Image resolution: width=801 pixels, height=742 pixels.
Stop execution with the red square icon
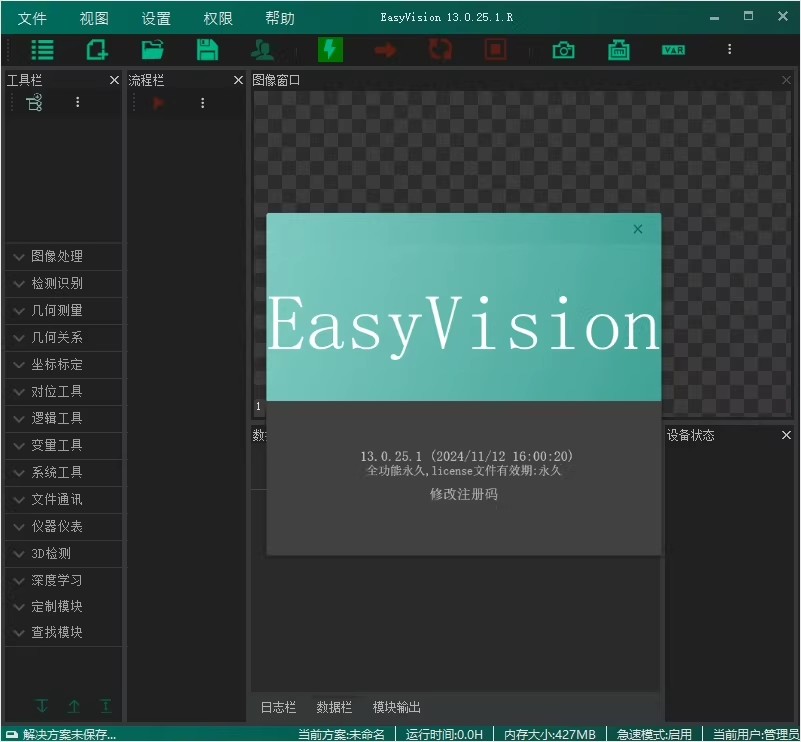[496, 50]
